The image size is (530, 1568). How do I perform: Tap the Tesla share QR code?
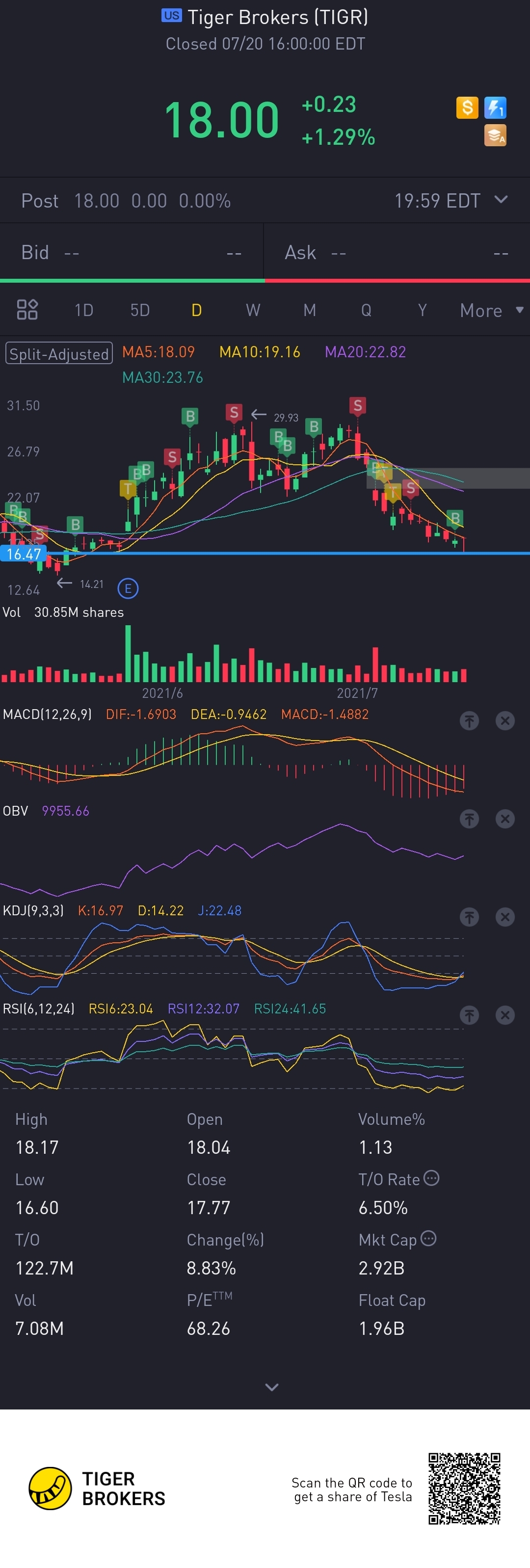[x=464, y=1488]
